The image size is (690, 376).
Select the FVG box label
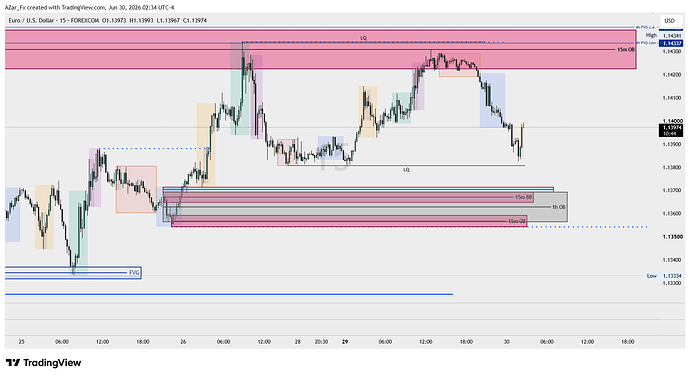[x=134, y=273]
